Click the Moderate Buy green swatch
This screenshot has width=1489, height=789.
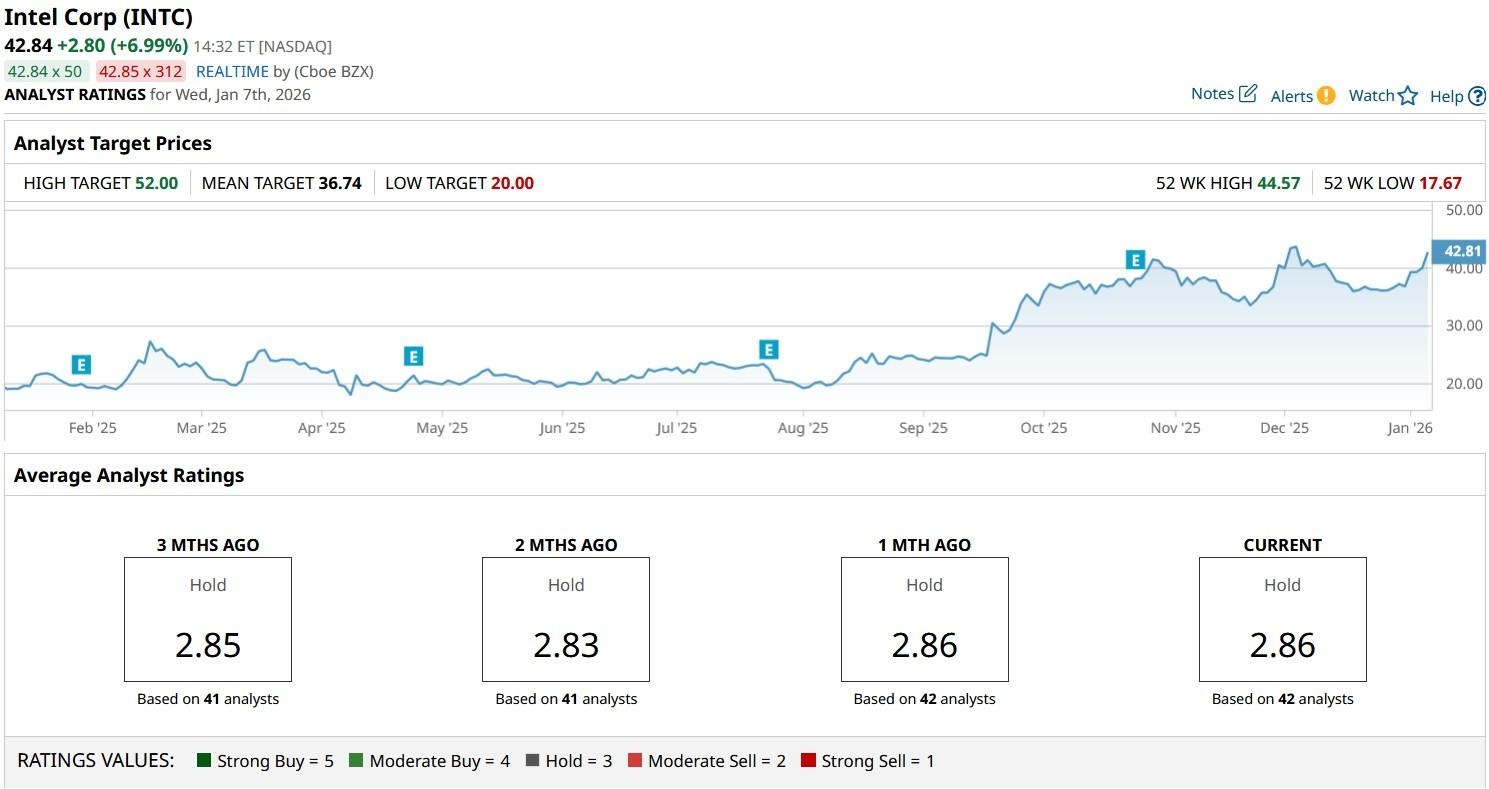[x=356, y=761]
